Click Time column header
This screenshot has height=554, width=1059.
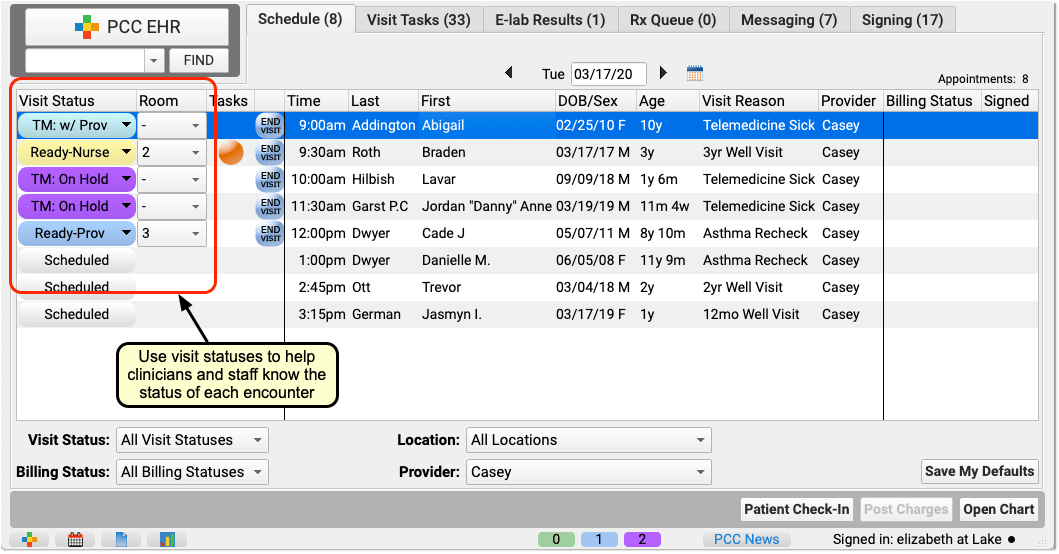[x=316, y=101]
